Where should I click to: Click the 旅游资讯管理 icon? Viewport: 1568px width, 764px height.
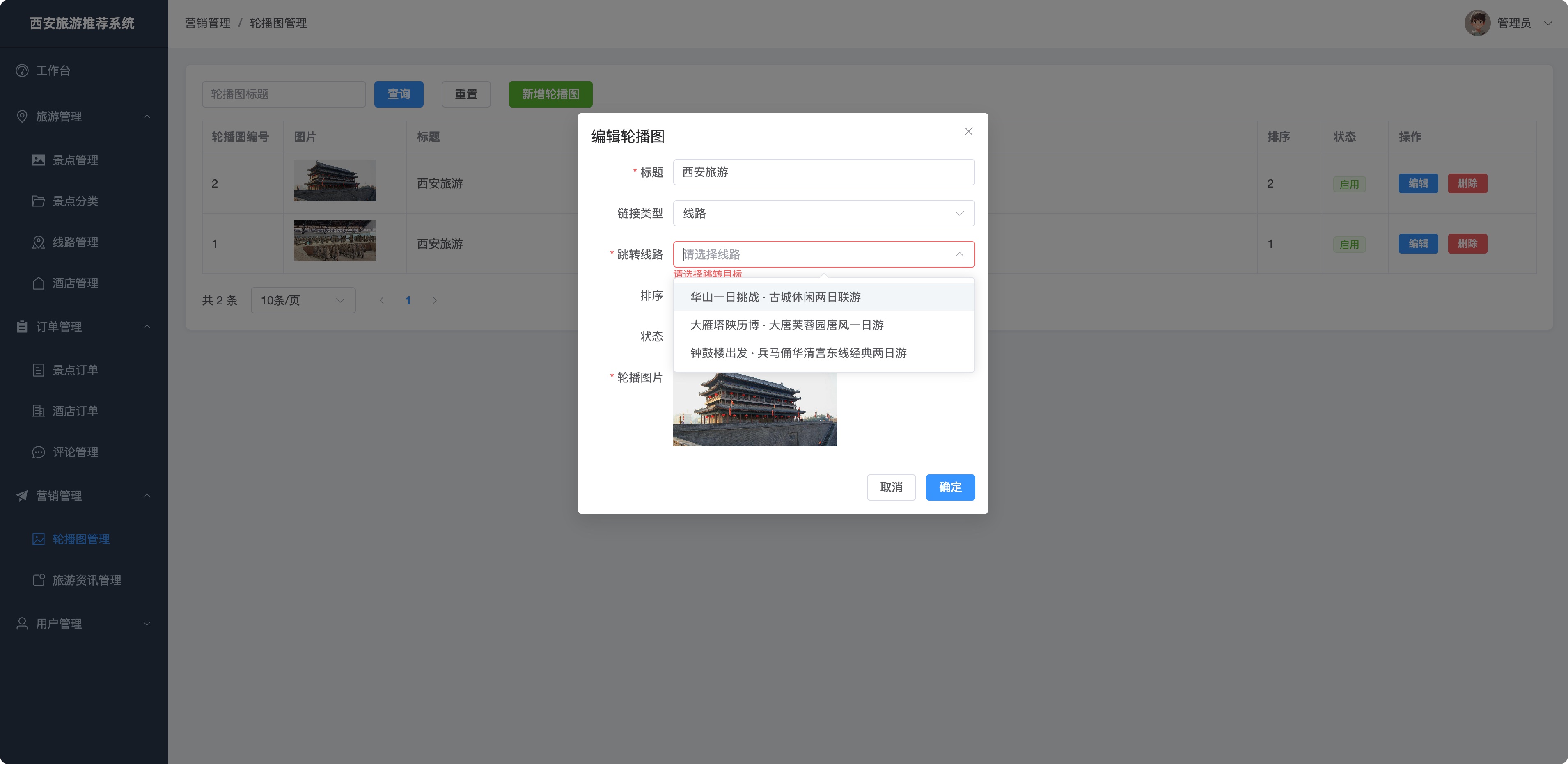[x=38, y=580]
